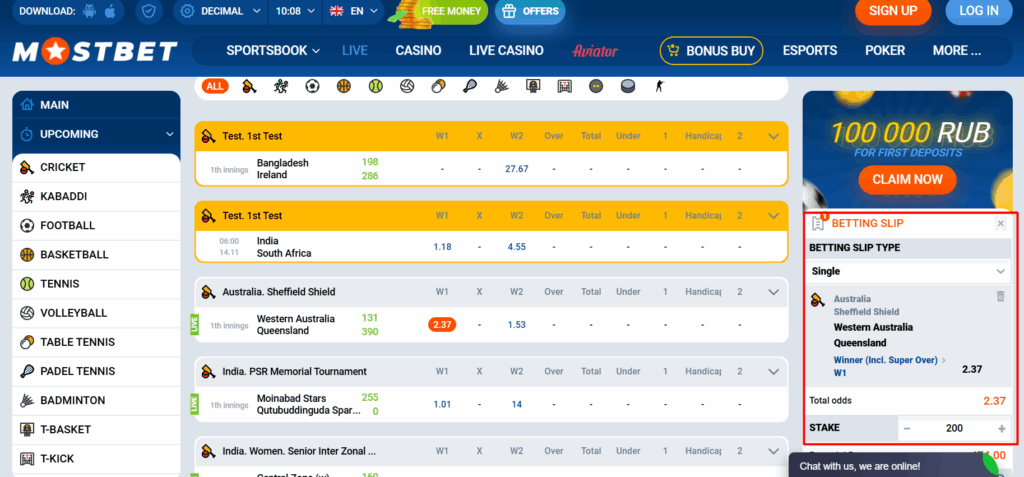Viewport: 1024px width, 477px height.
Task: Filter events by tennis ball icon in sports row
Action: pos(376,86)
